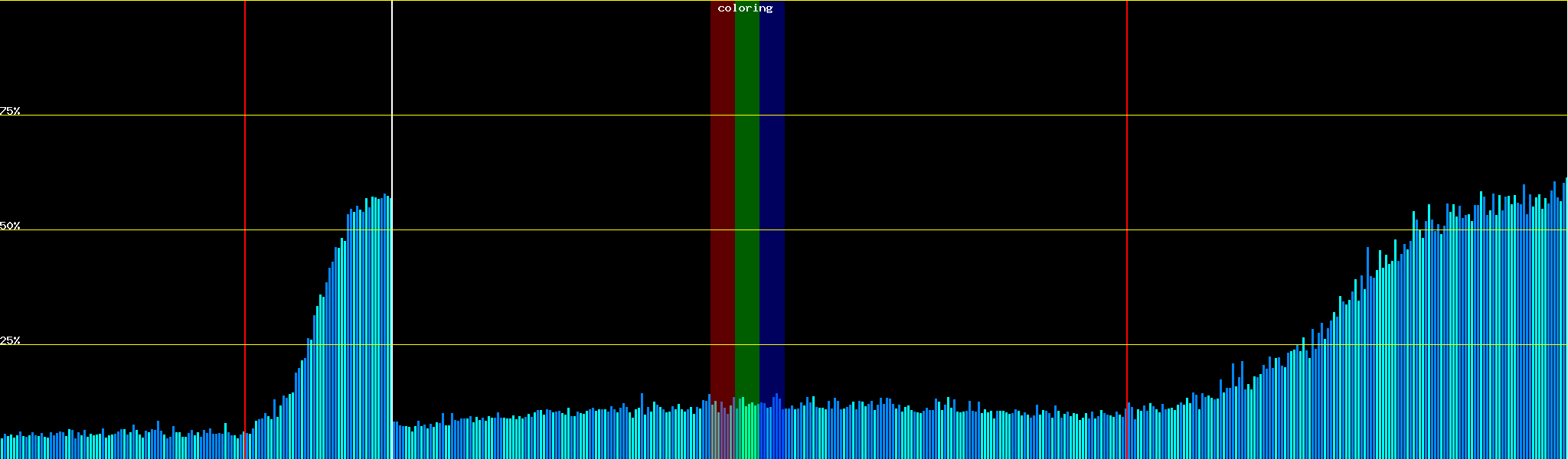The height and width of the screenshot is (459, 1568).
Task: Click the 75% gridline inside the green band
Action: 746,116
